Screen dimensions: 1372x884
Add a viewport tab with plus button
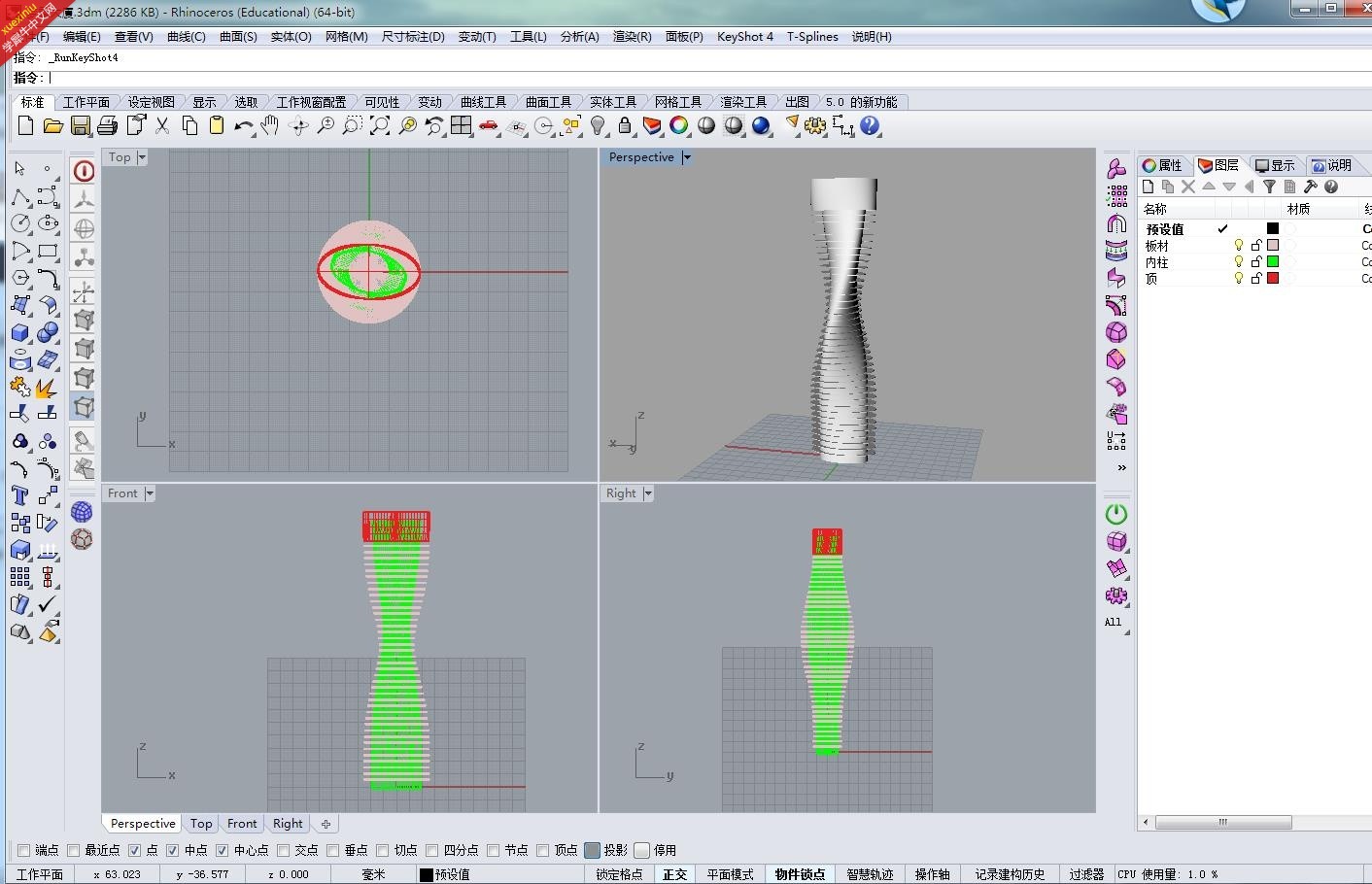tap(326, 824)
